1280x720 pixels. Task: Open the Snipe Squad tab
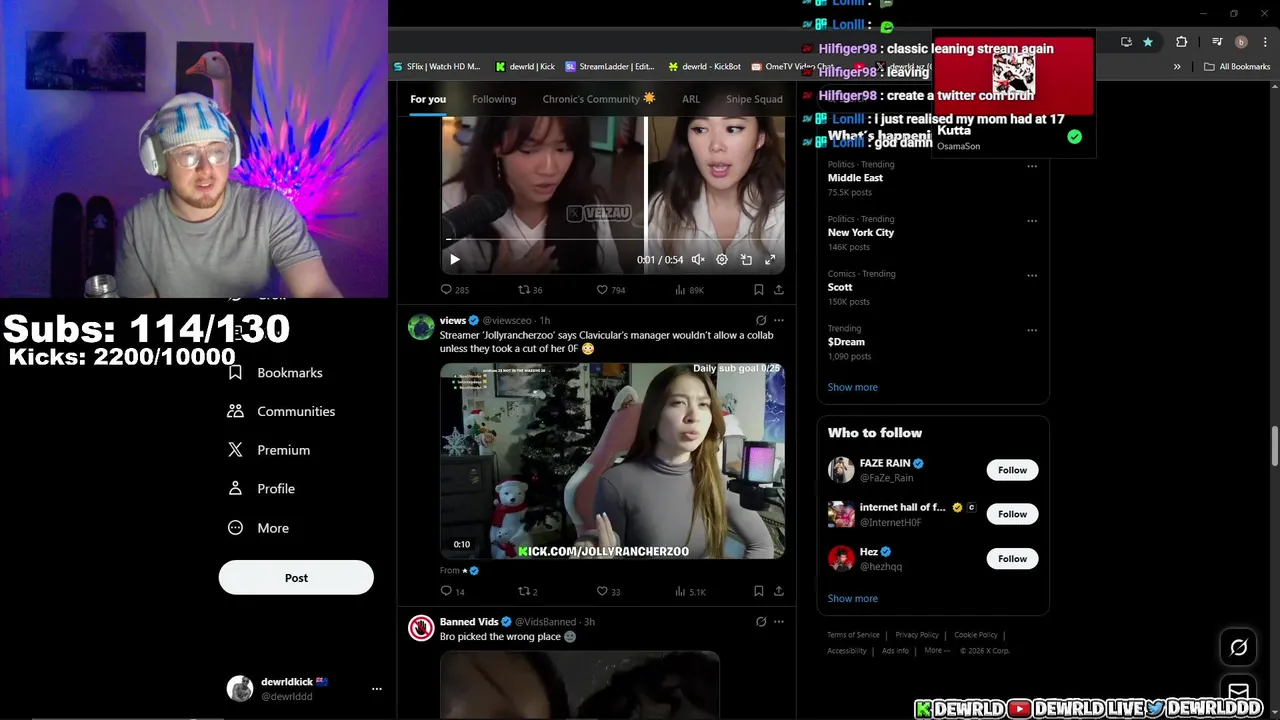[x=754, y=99]
